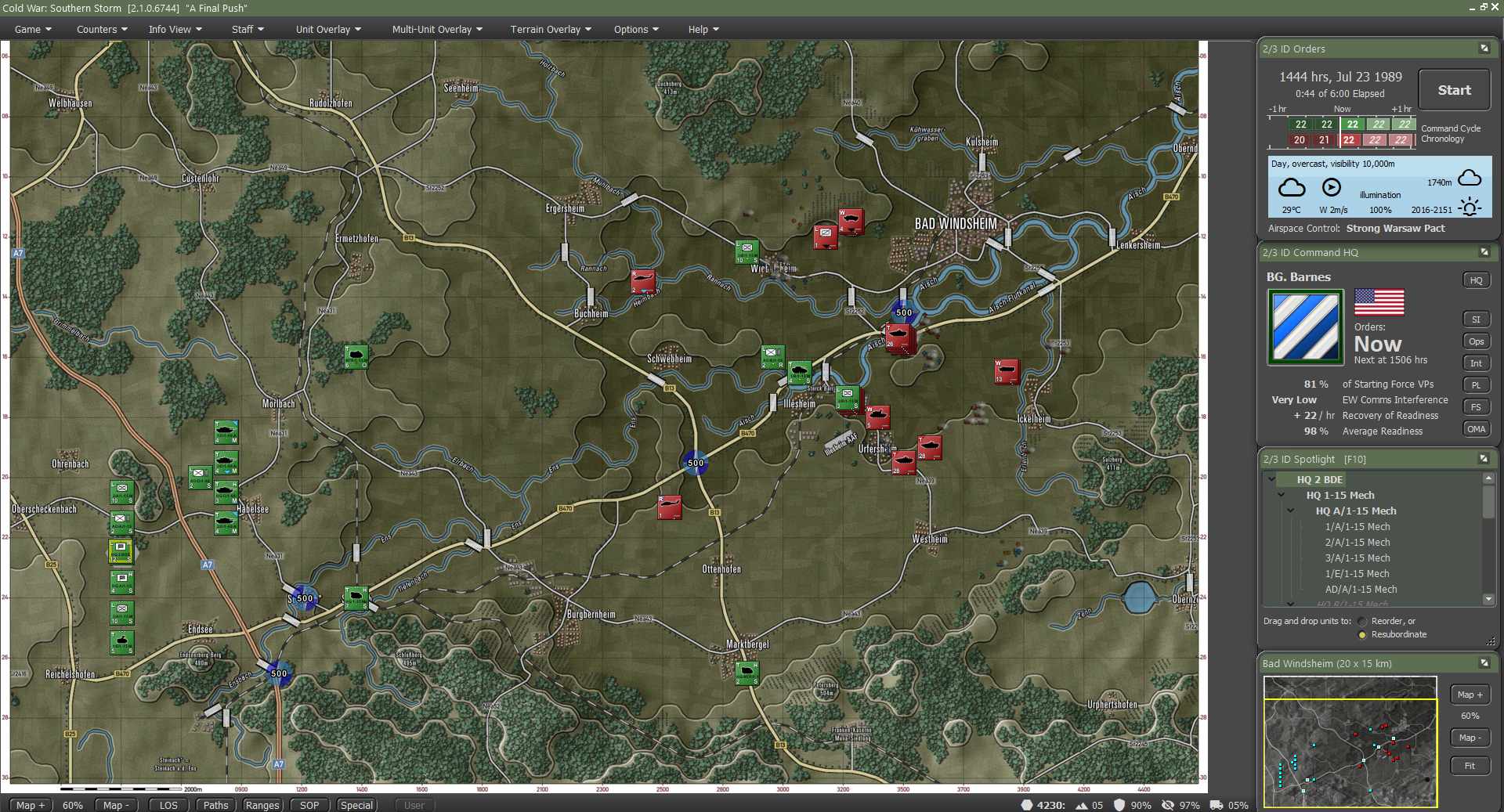Click Fit to fit map in view
Screen dimensions: 1504x812
(x=1470, y=766)
